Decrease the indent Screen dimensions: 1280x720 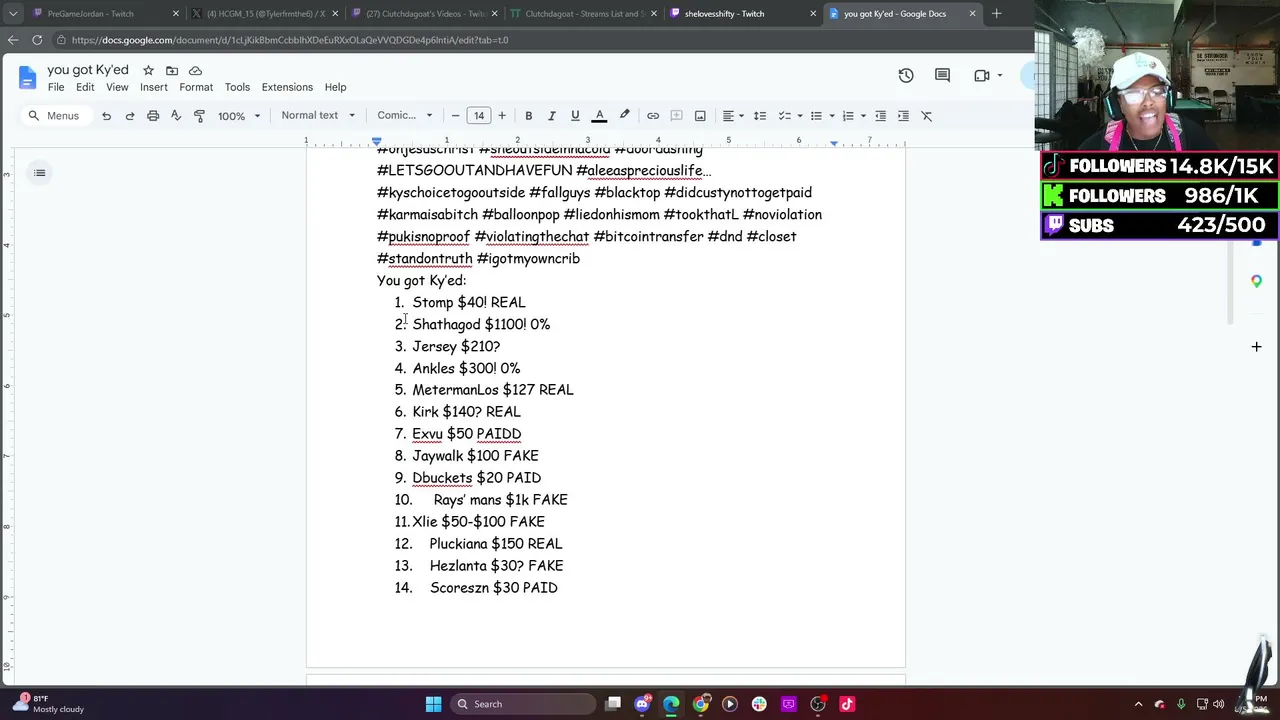[x=880, y=116]
